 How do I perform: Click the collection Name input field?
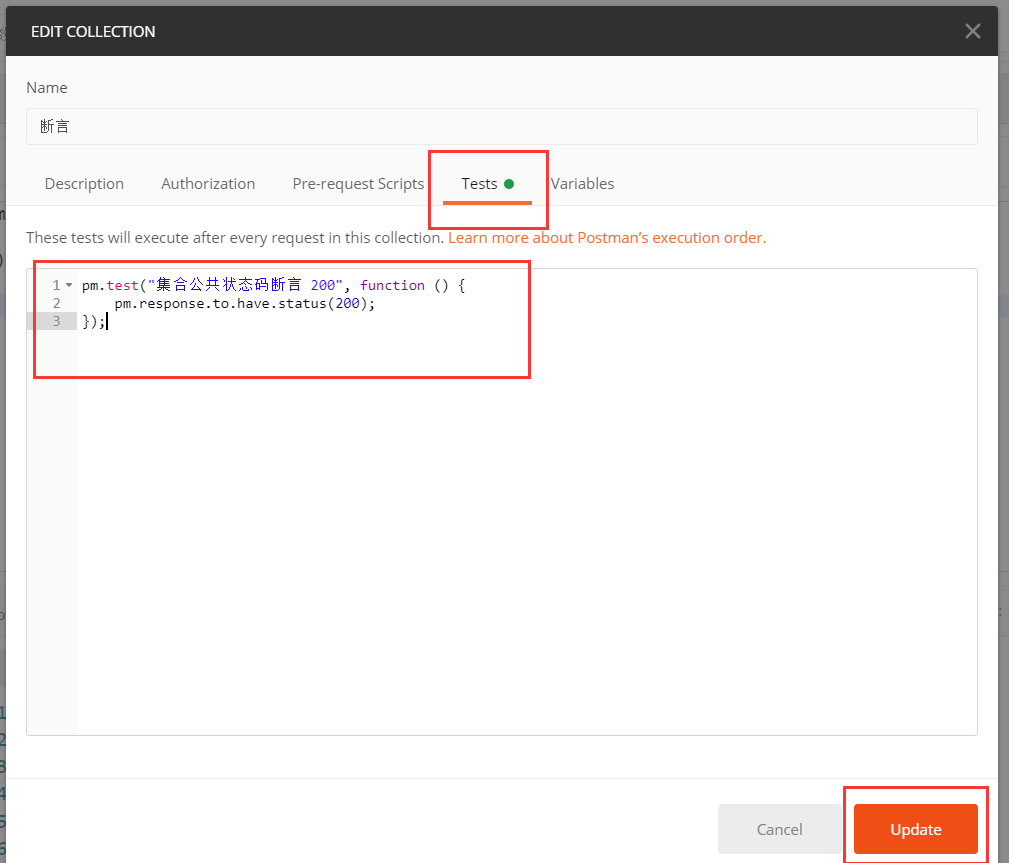pyautogui.click(x=501, y=126)
